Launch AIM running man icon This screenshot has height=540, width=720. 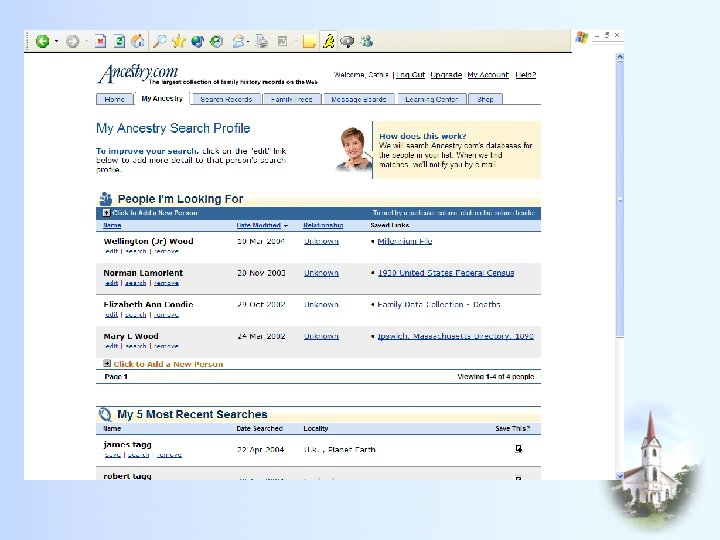(328, 41)
